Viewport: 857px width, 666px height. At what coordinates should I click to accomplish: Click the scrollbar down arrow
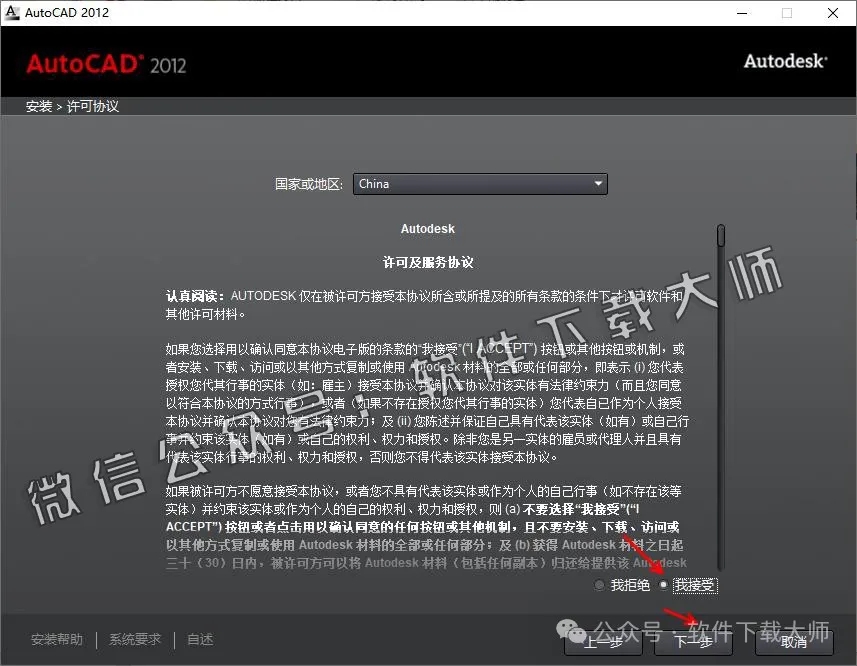720,567
